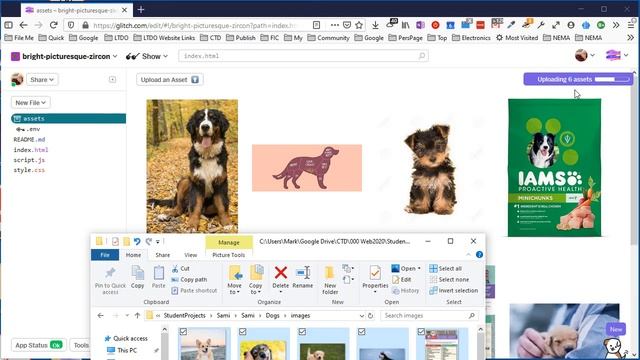Image resolution: width=640 pixels, height=360 pixels.
Task: Open the Explorer File tab
Action: point(105,255)
